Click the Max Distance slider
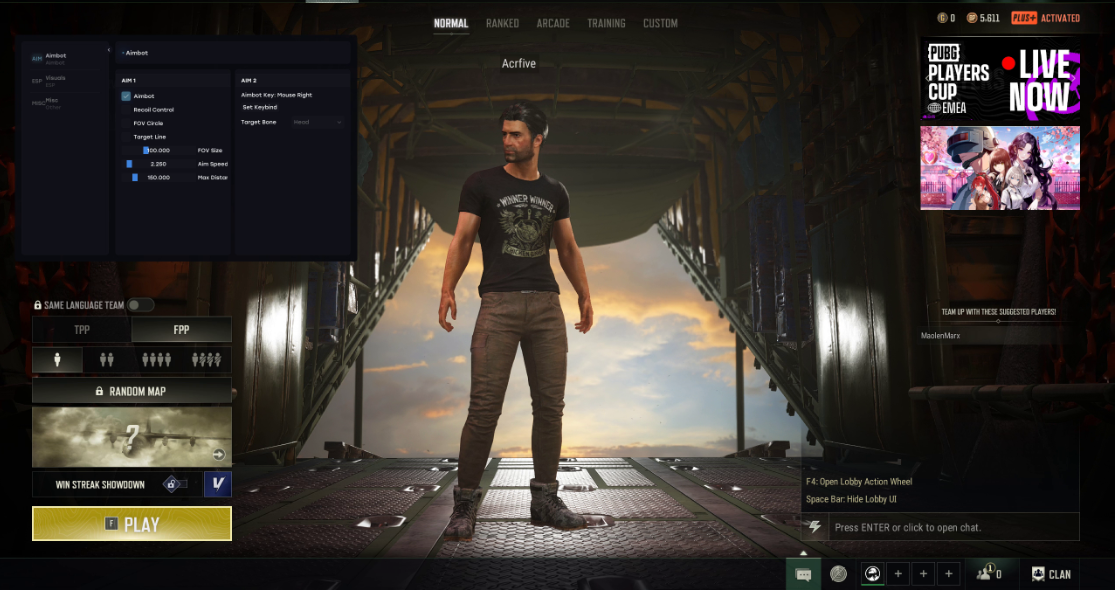Image resolution: width=1115 pixels, height=590 pixels. click(159, 177)
